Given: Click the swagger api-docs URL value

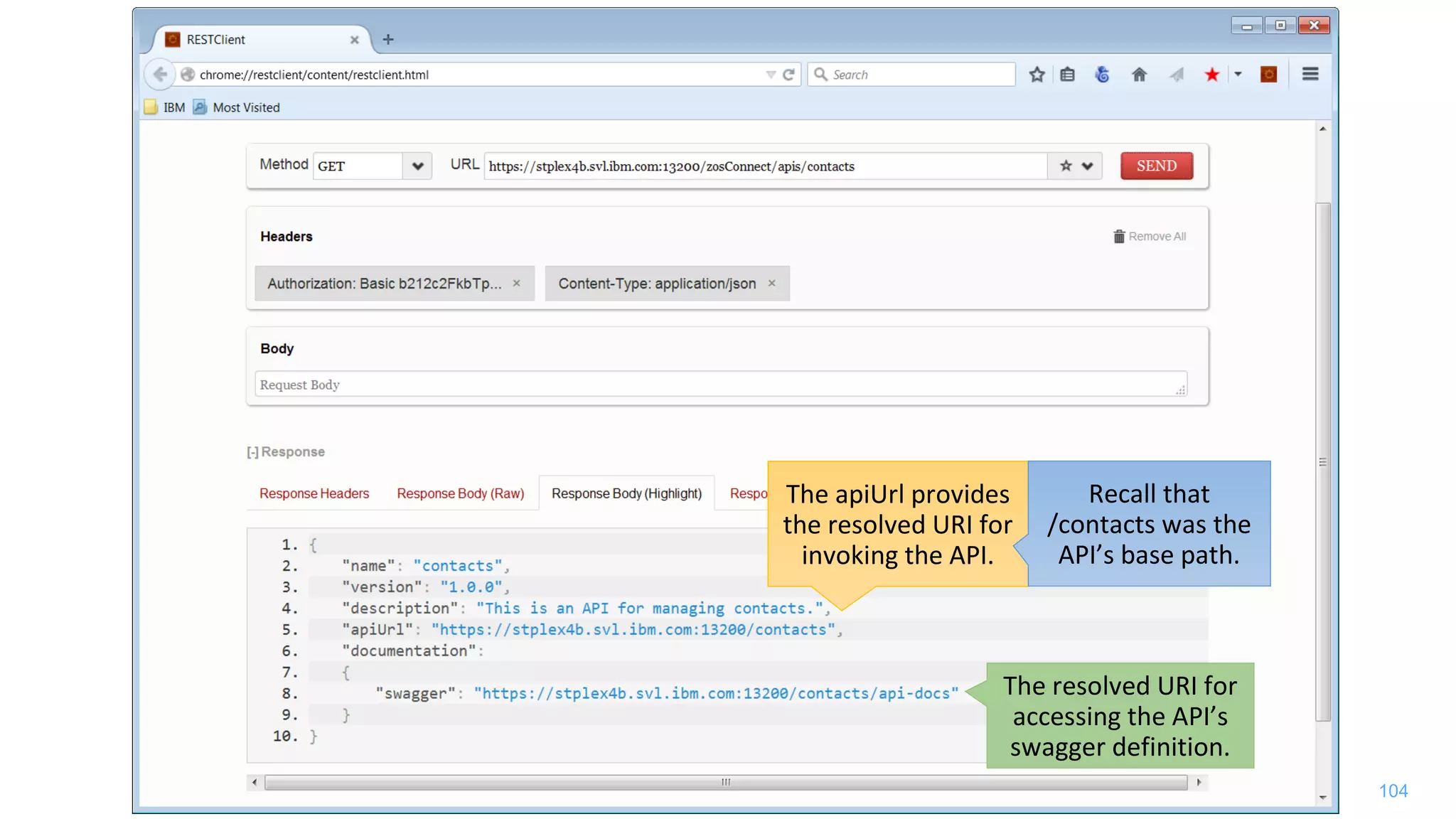Looking at the screenshot, I should pyautogui.click(x=717, y=693).
